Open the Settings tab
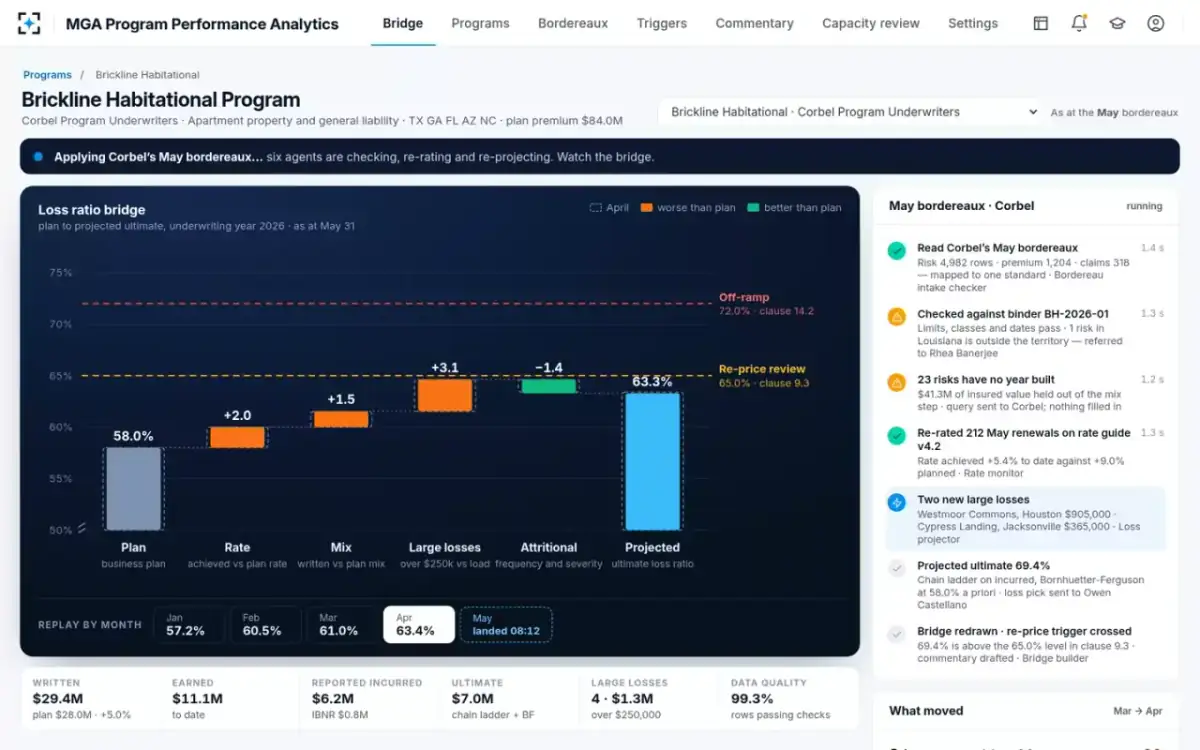The height and width of the screenshot is (750, 1200). [973, 23]
